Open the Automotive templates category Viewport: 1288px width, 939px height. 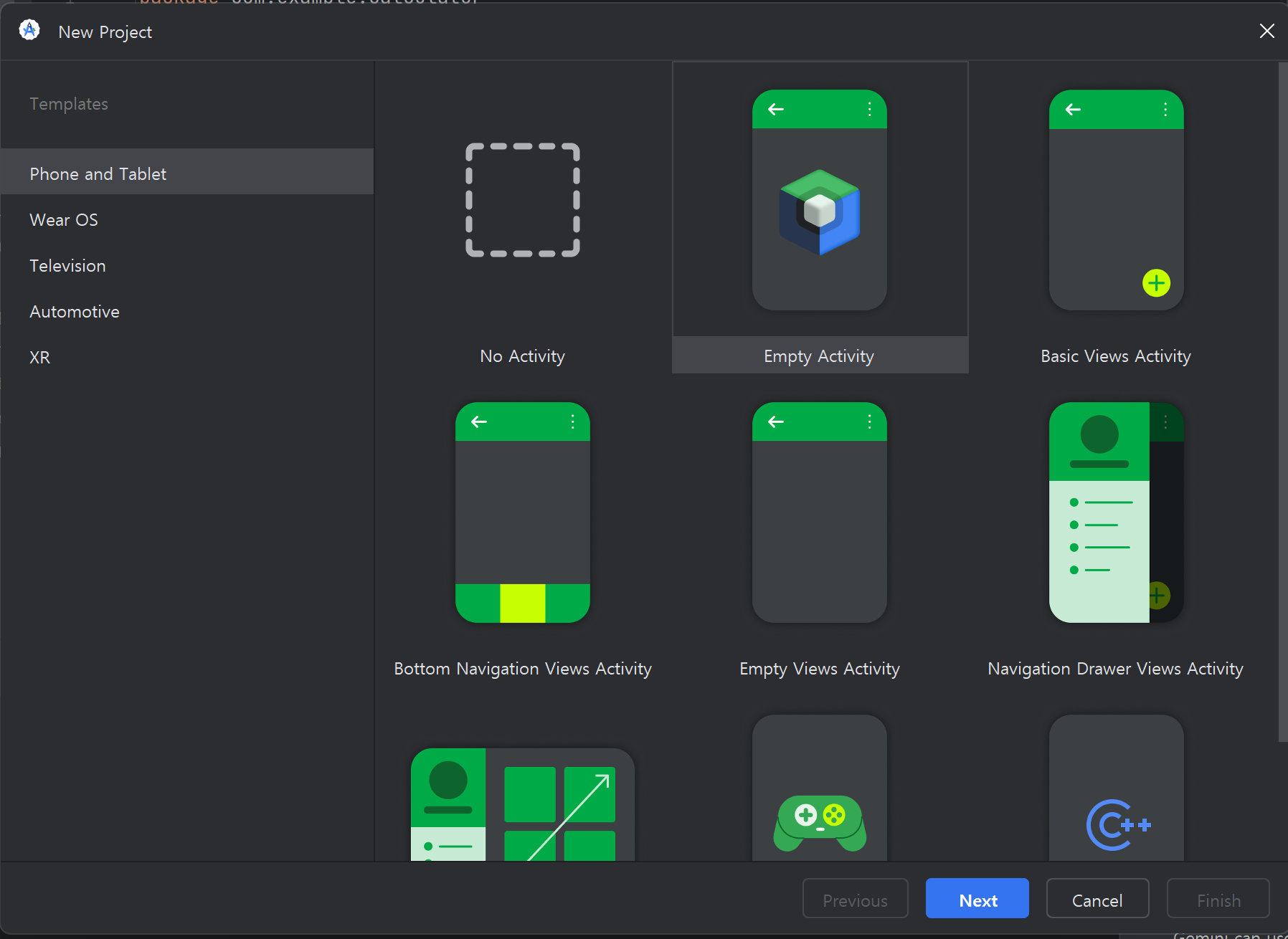(x=187, y=312)
